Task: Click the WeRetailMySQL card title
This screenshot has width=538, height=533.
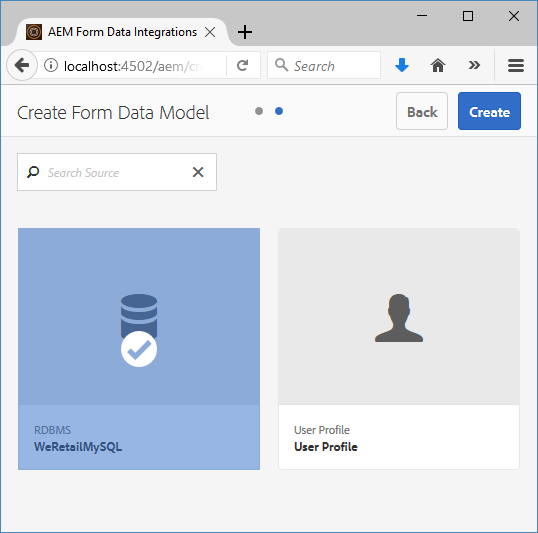Action: tap(78, 447)
